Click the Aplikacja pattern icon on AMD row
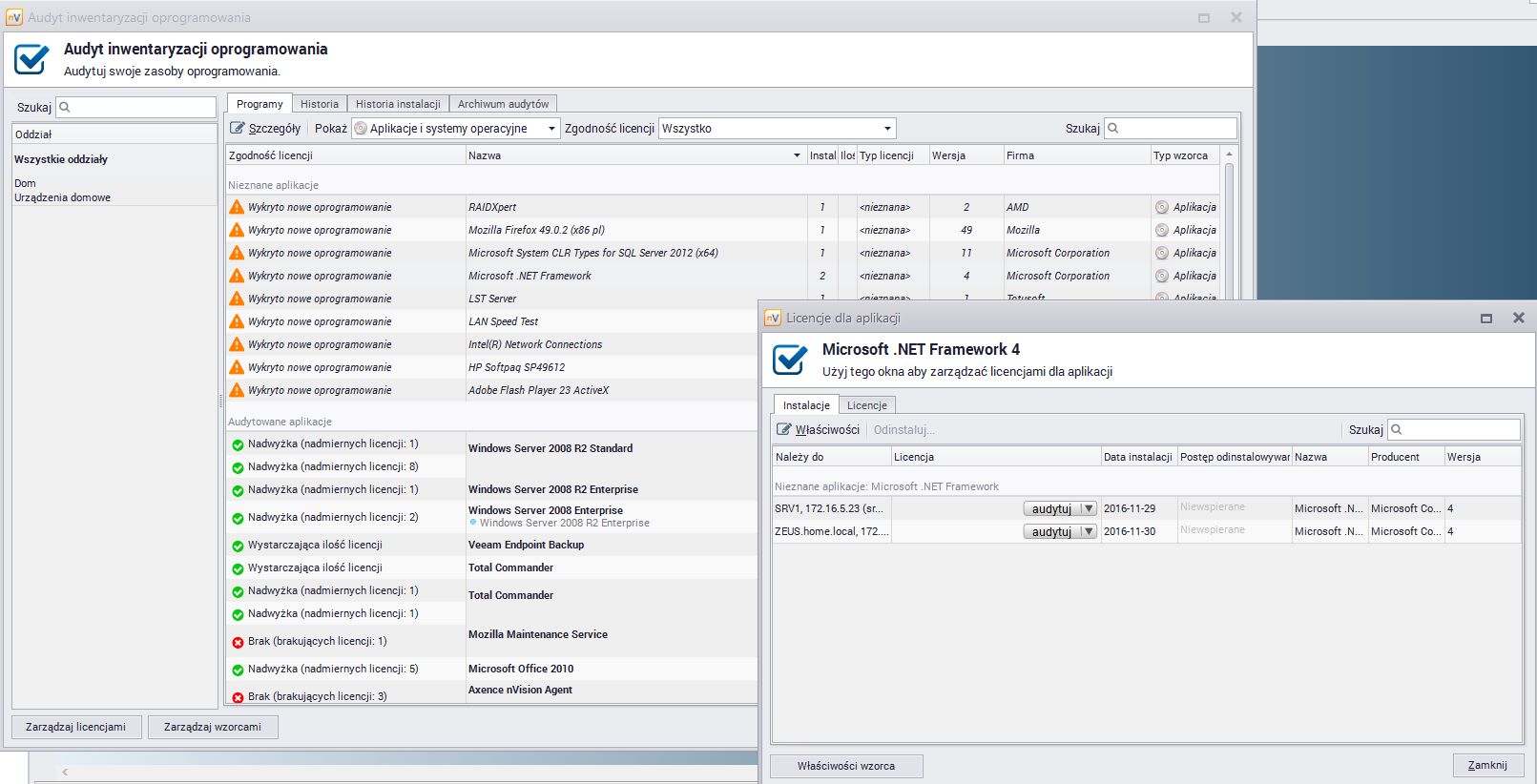Screen dimensions: 1537x784 (1161, 207)
